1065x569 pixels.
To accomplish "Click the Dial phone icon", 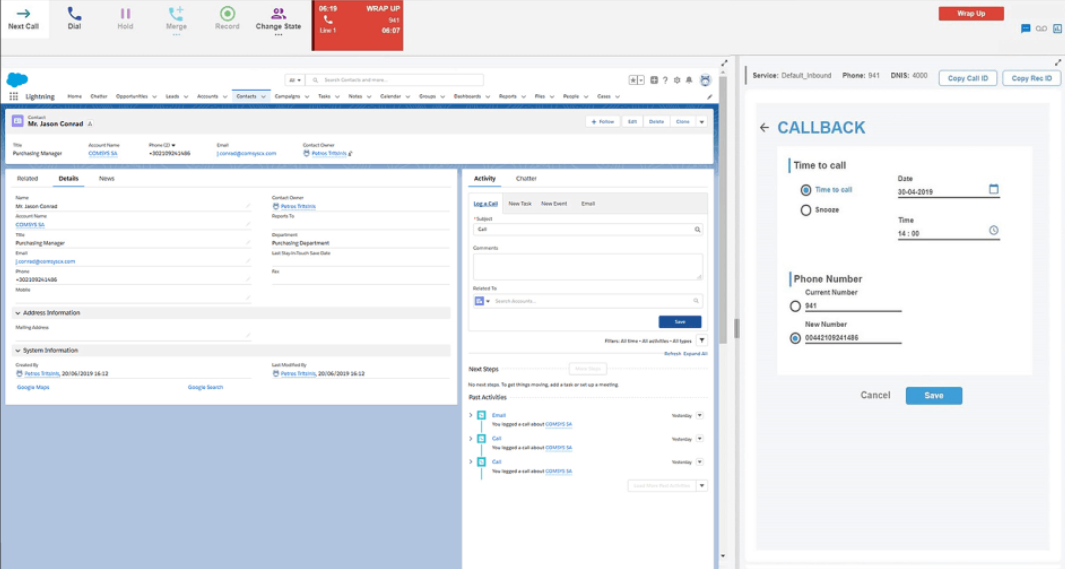I will click(74, 14).
